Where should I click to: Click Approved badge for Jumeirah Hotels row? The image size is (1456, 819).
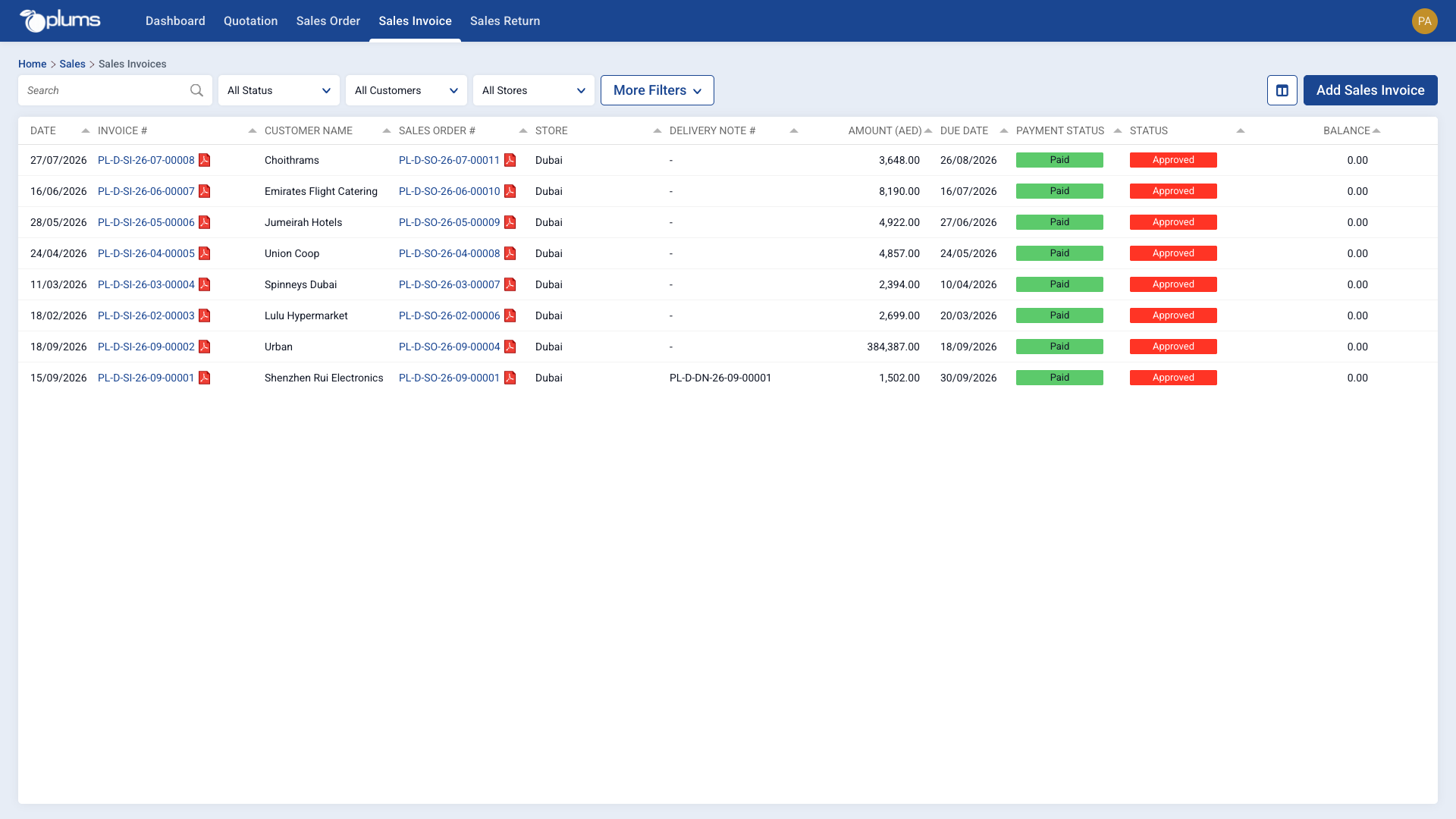click(1173, 222)
